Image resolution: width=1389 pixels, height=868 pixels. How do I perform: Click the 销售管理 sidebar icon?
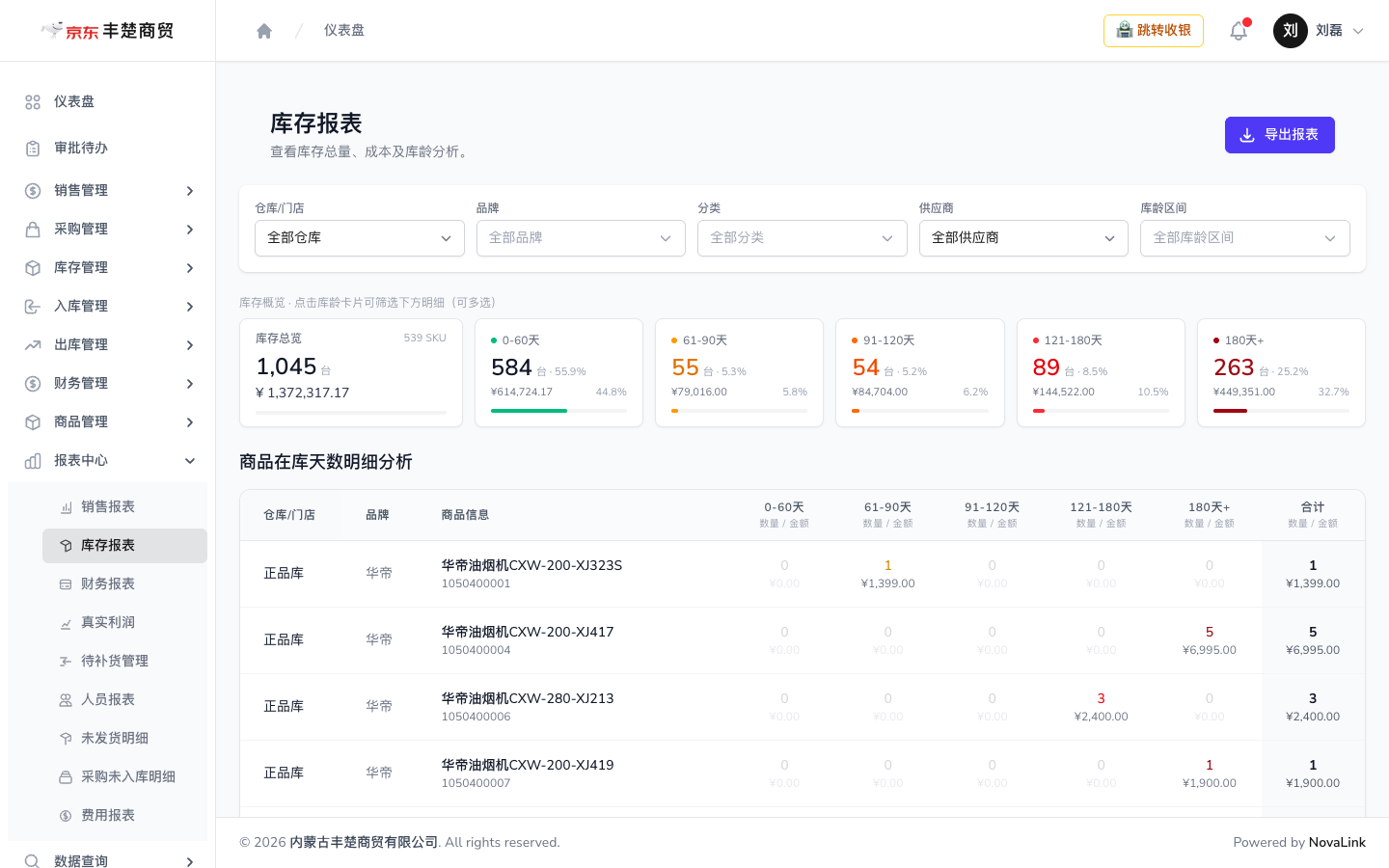pos(33,191)
